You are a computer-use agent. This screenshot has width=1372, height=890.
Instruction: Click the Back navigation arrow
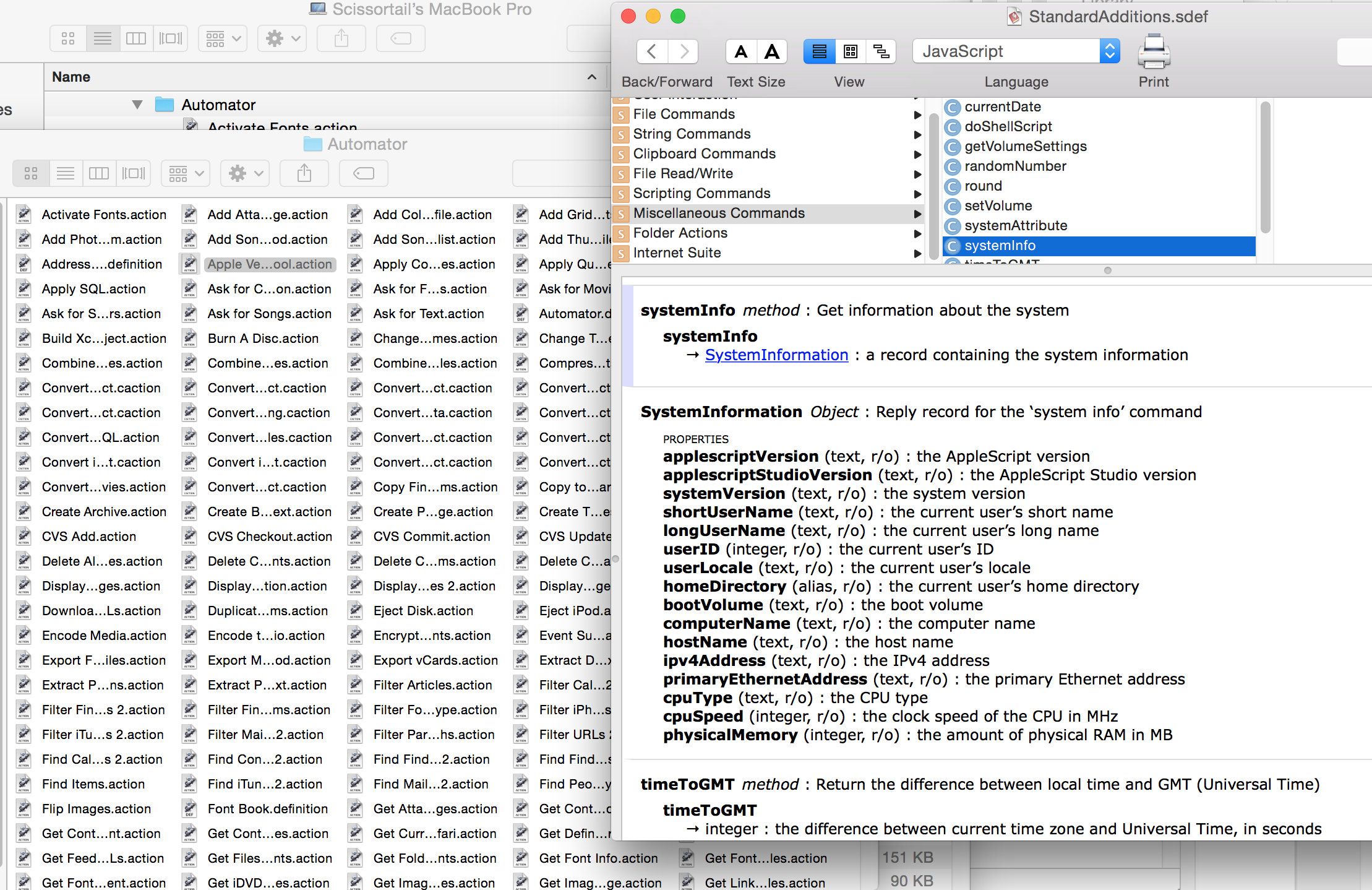coord(652,51)
